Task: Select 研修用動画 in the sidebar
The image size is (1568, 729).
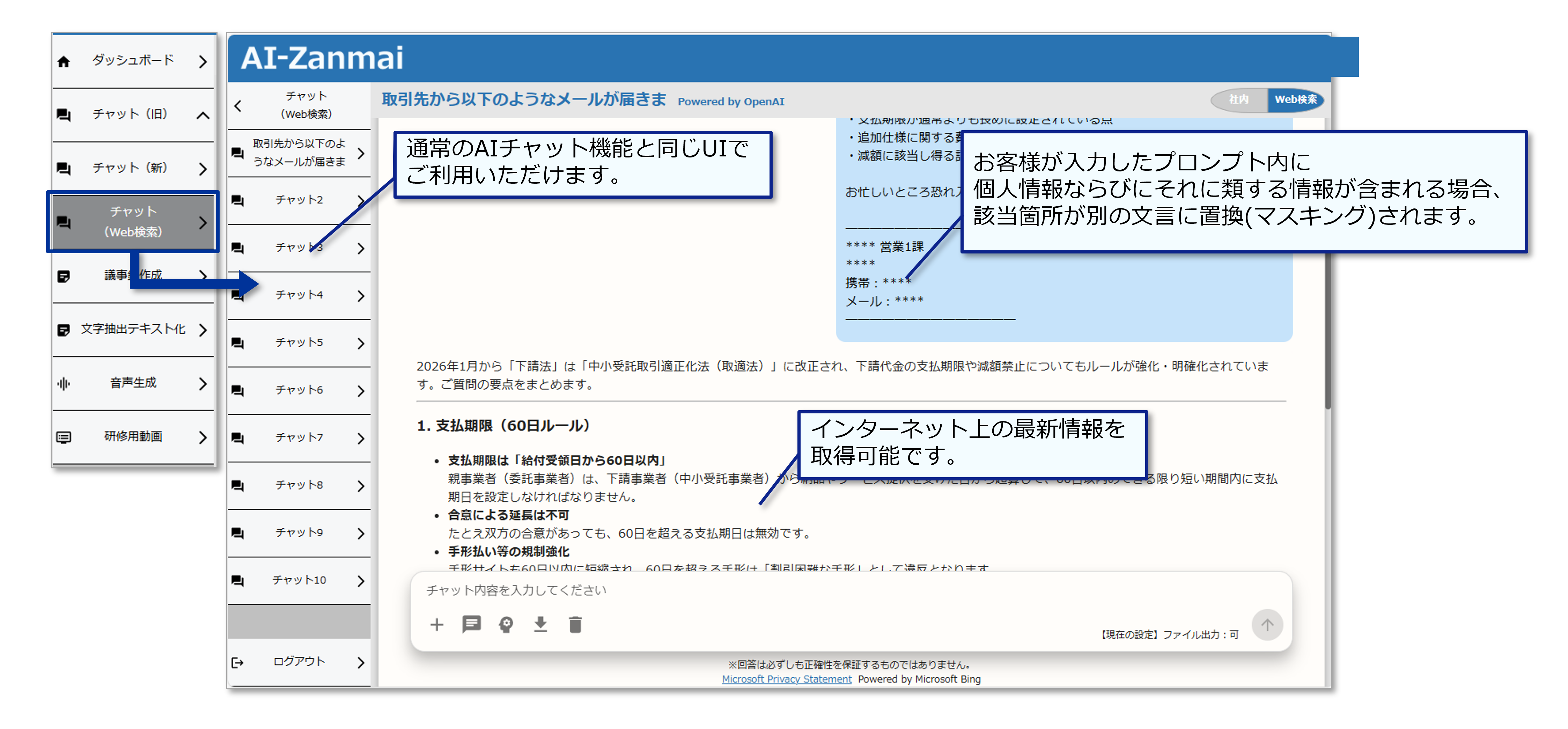Action: (x=133, y=436)
